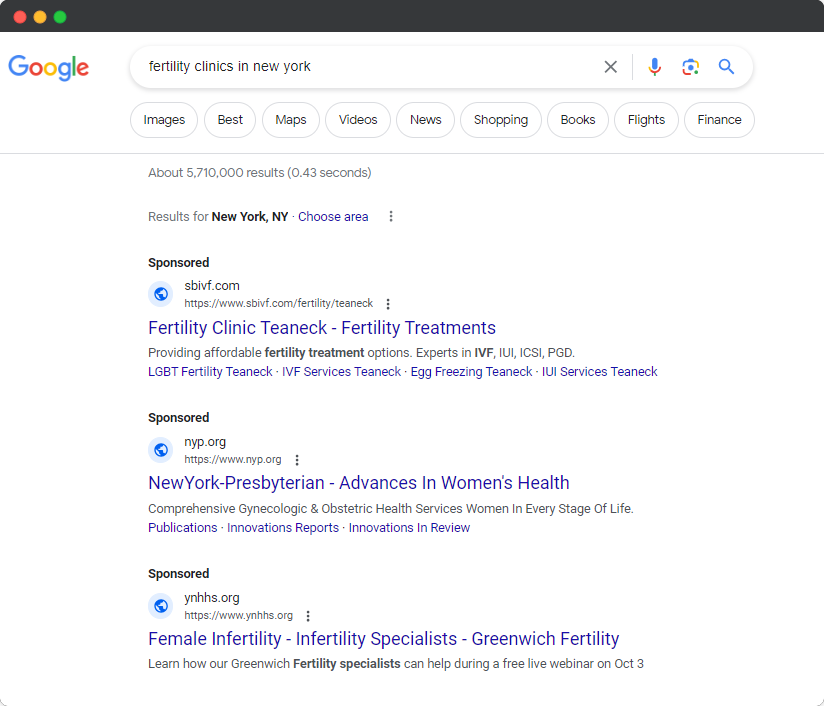Open Fertility Clinic Teaneck result title
This screenshot has height=706, width=824.
tap(322, 328)
